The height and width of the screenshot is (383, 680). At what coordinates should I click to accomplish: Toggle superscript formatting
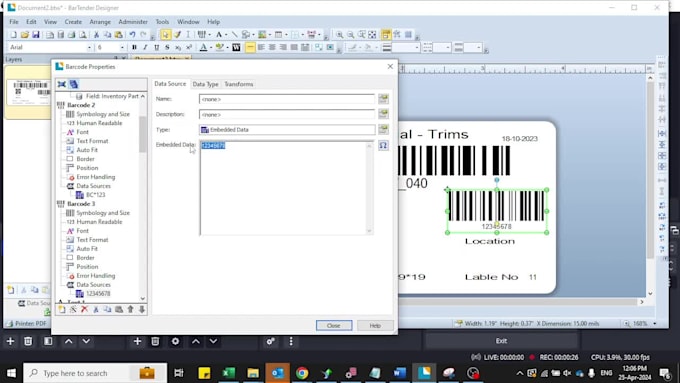(x=189, y=47)
